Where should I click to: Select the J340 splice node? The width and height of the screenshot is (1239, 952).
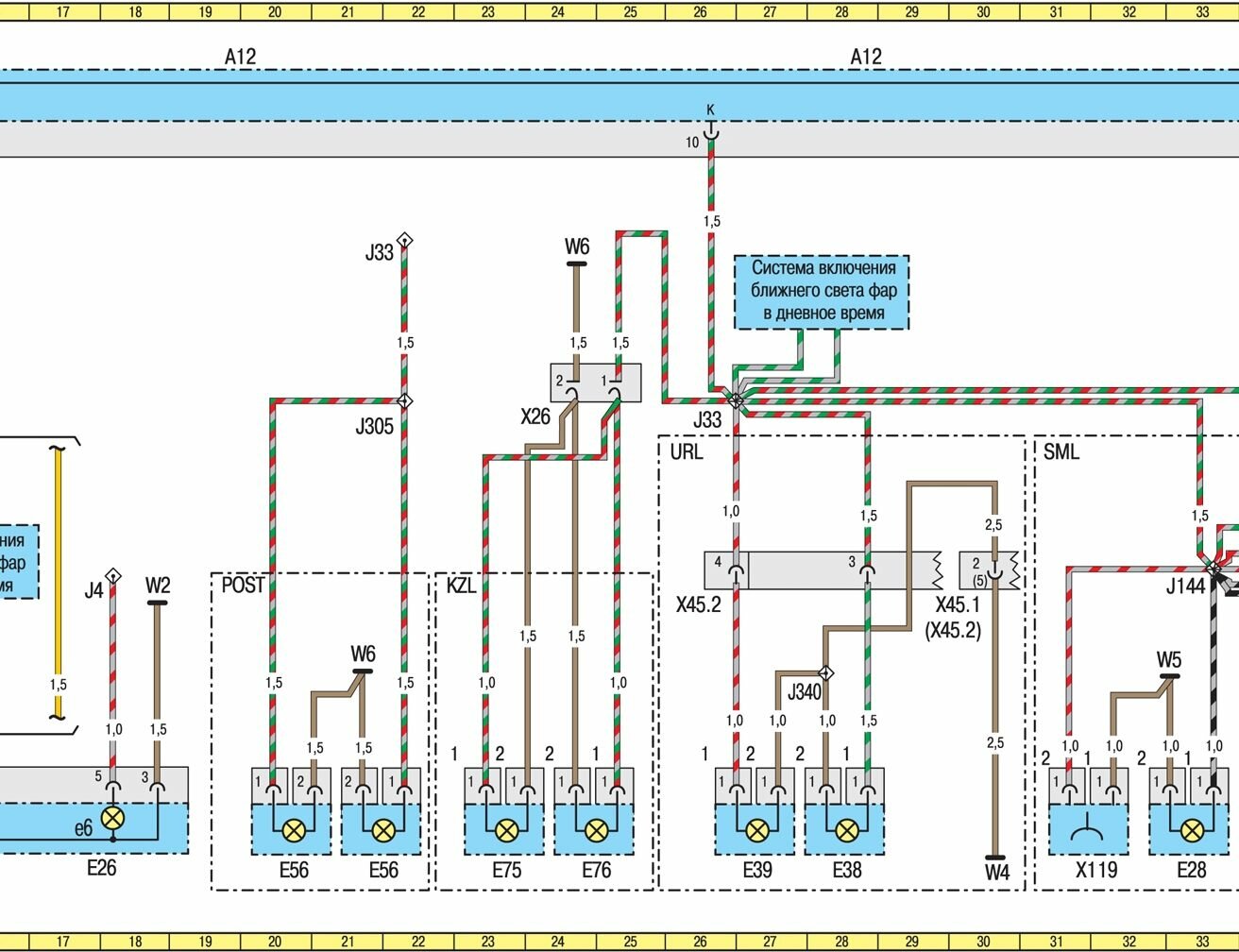[825, 673]
